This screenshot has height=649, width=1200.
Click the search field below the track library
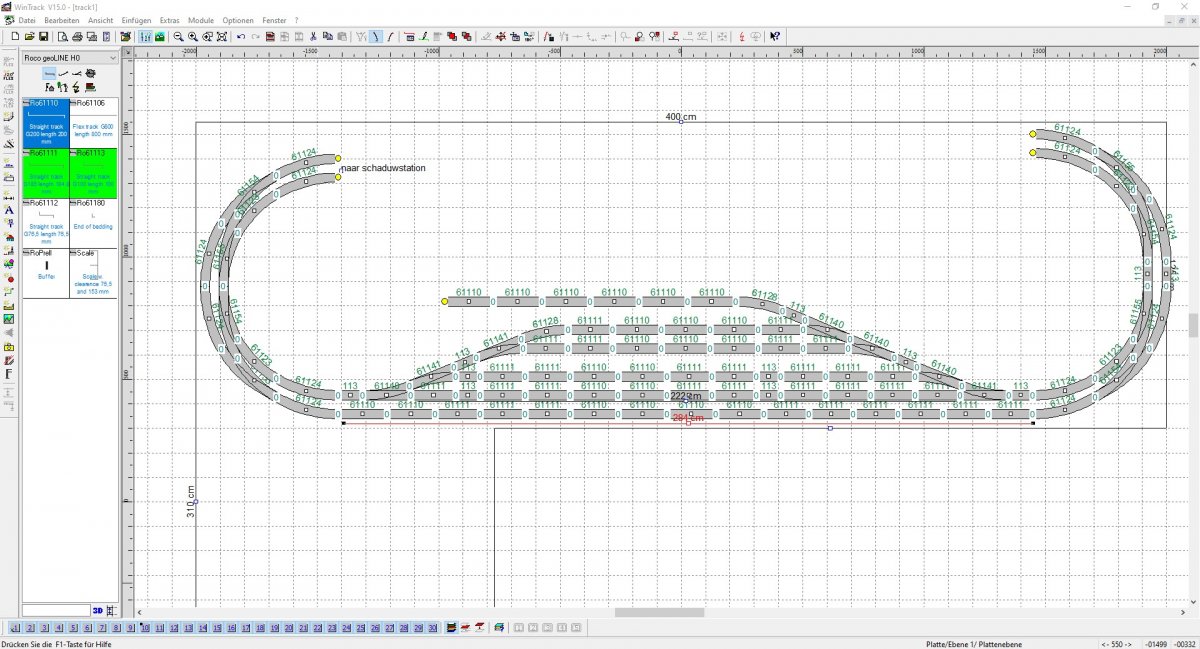tap(57, 610)
